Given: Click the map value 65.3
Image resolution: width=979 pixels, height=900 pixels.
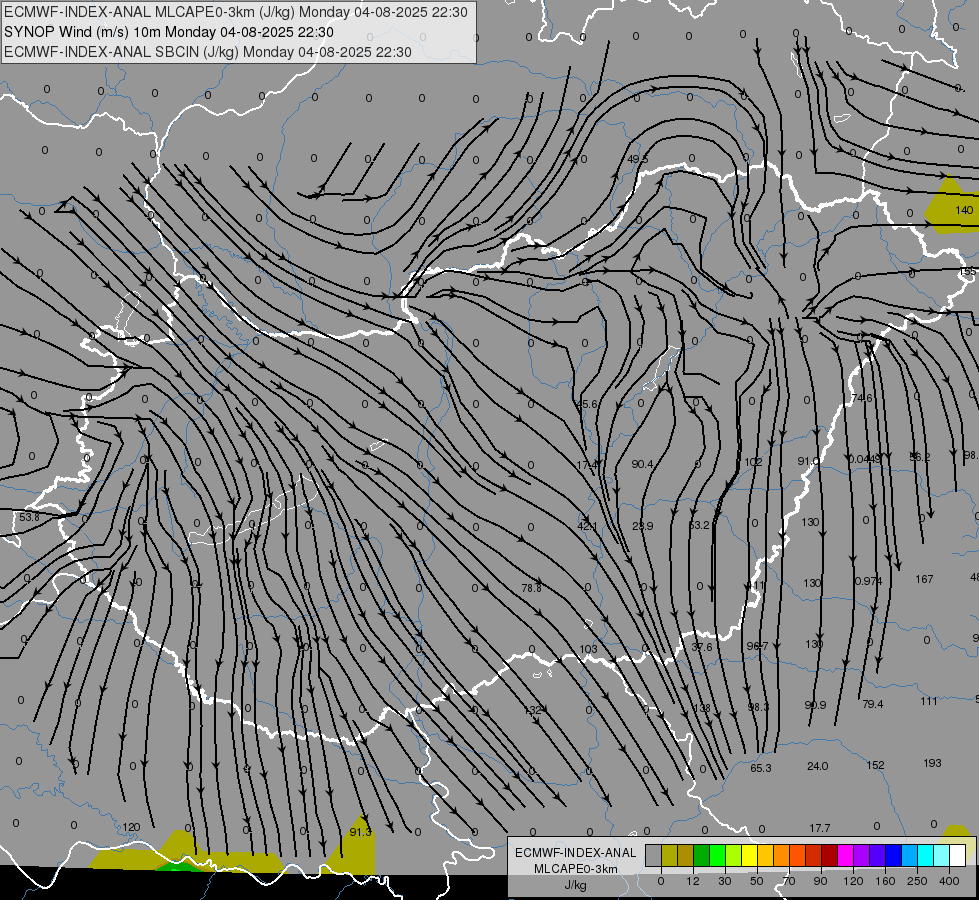Looking at the screenshot, I should (x=760, y=768).
